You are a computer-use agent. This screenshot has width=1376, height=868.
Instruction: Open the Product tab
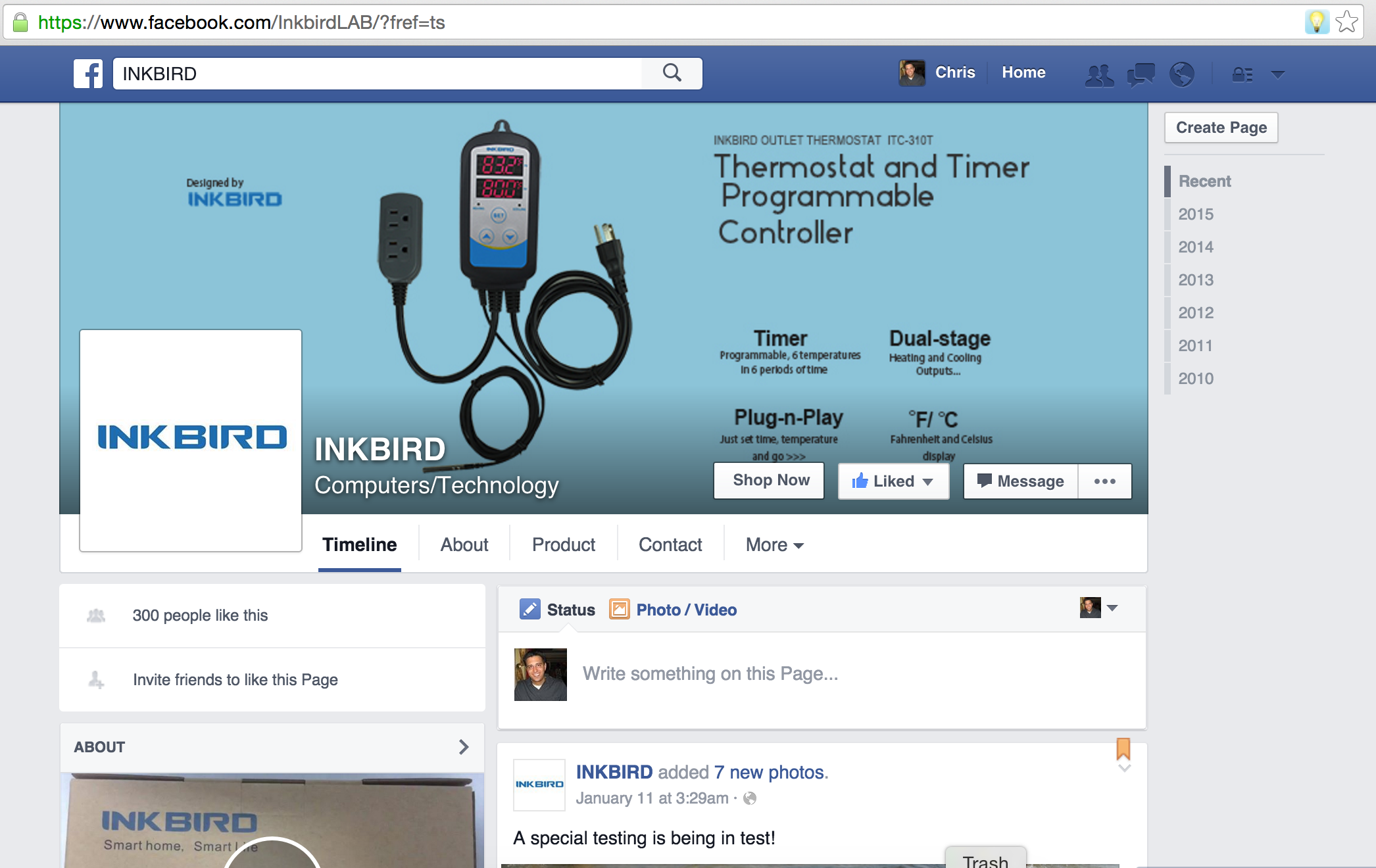(564, 544)
